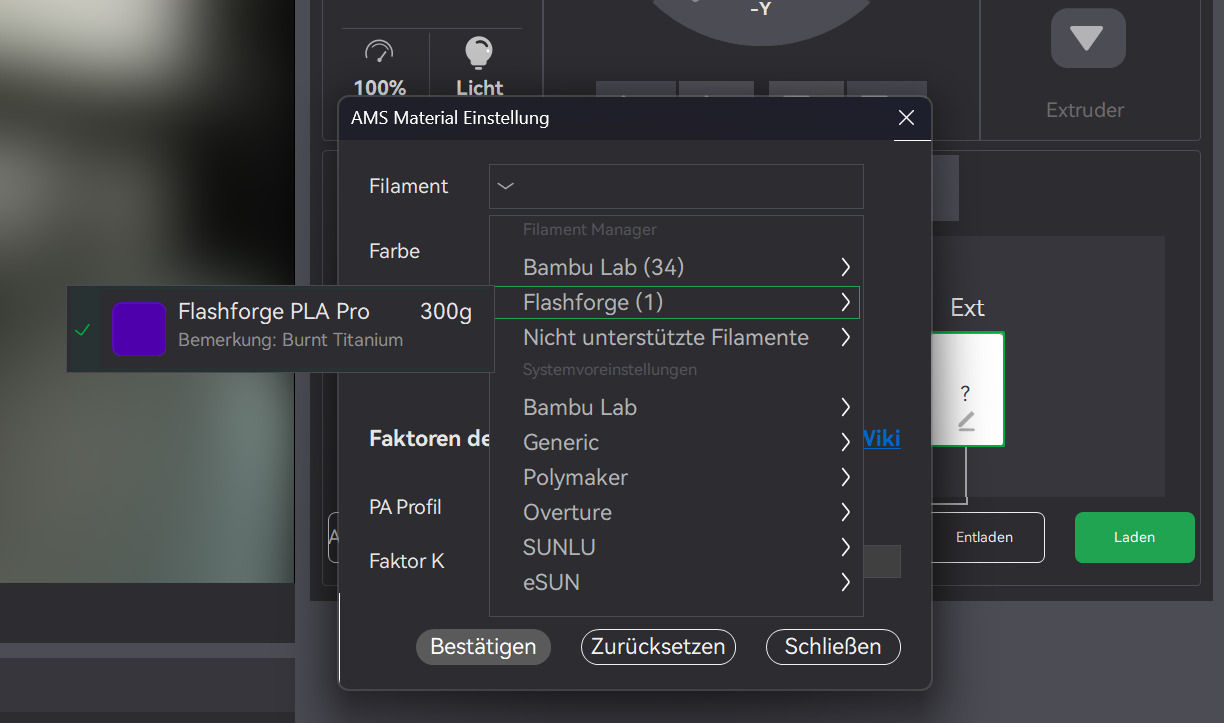The height and width of the screenshot is (723, 1224).
Task: Click the Ext slot edit pencil icon
Action: 966,422
